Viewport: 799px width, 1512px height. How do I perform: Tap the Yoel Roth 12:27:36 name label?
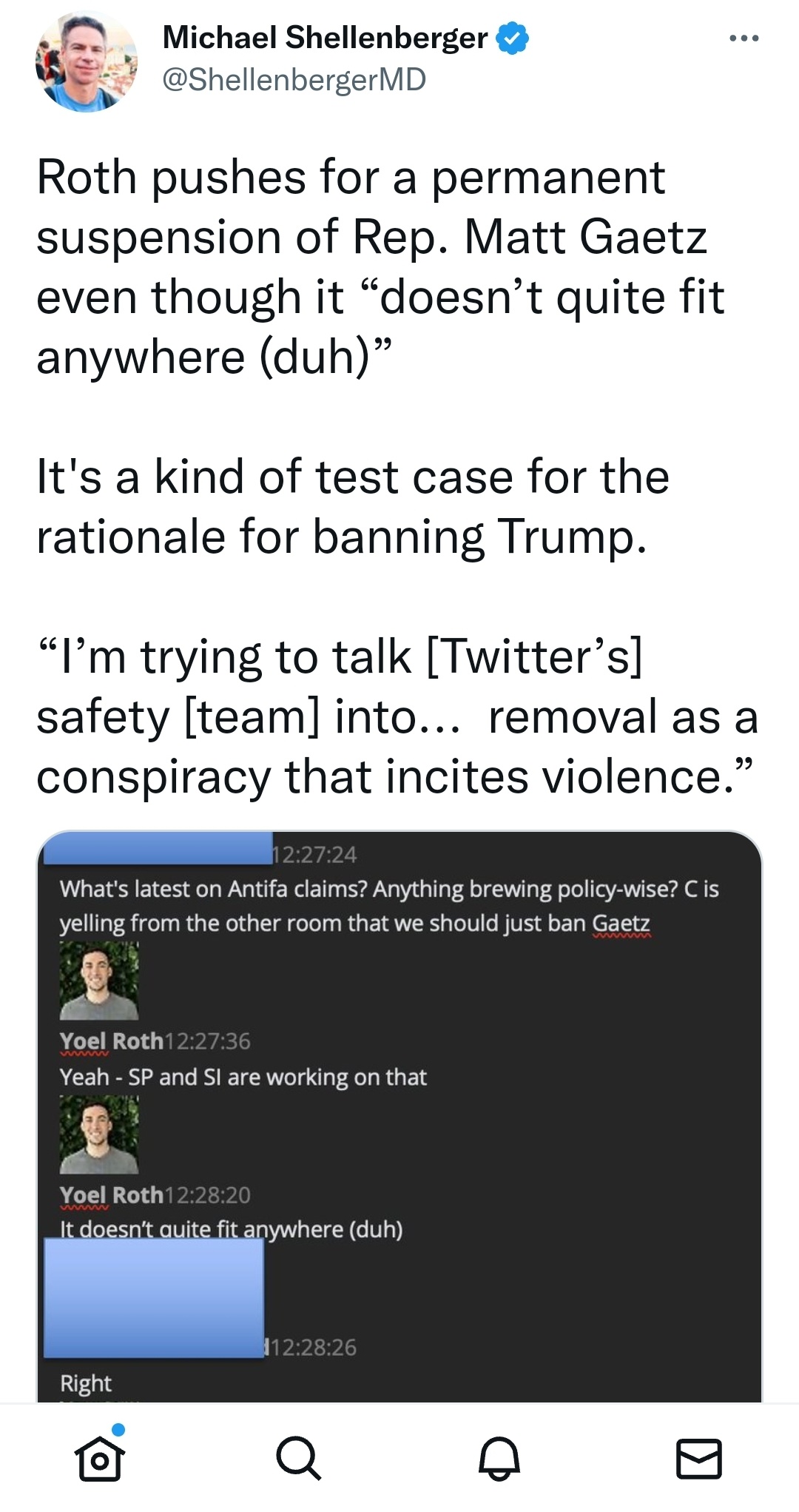click(x=111, y=1041)
